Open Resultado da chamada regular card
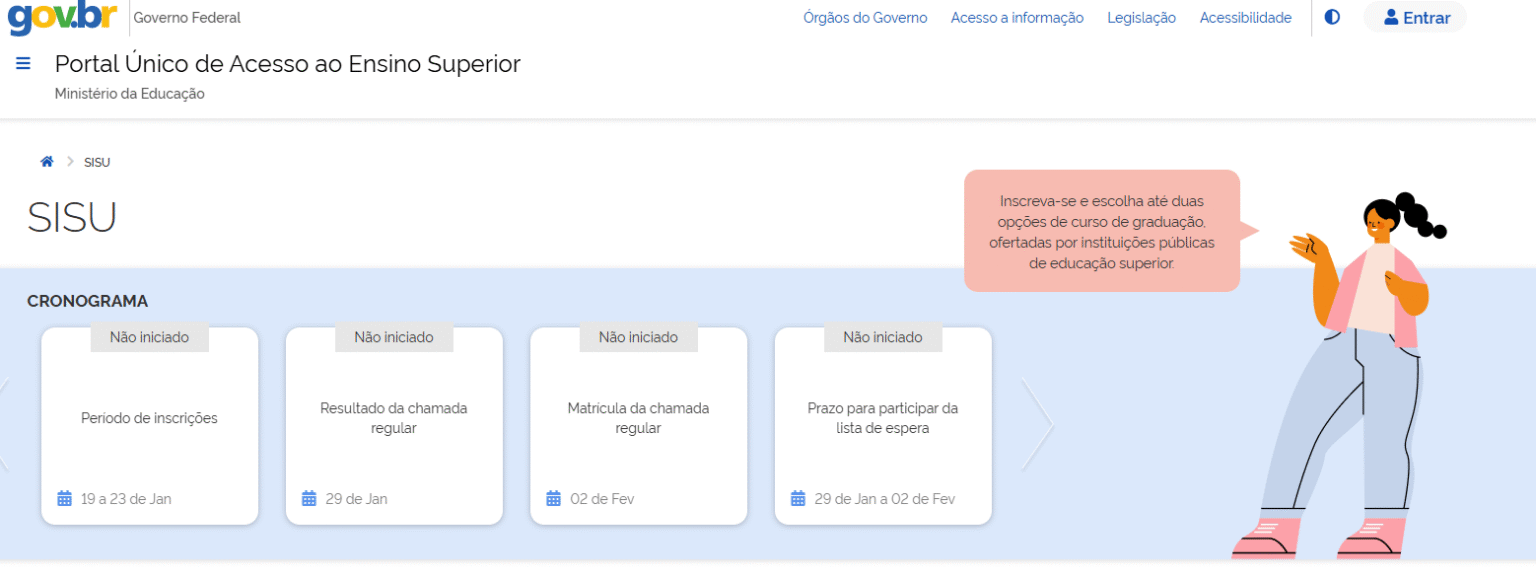Image resolution: width=1536 pixels, height=578 pixels. coord(394,425)
